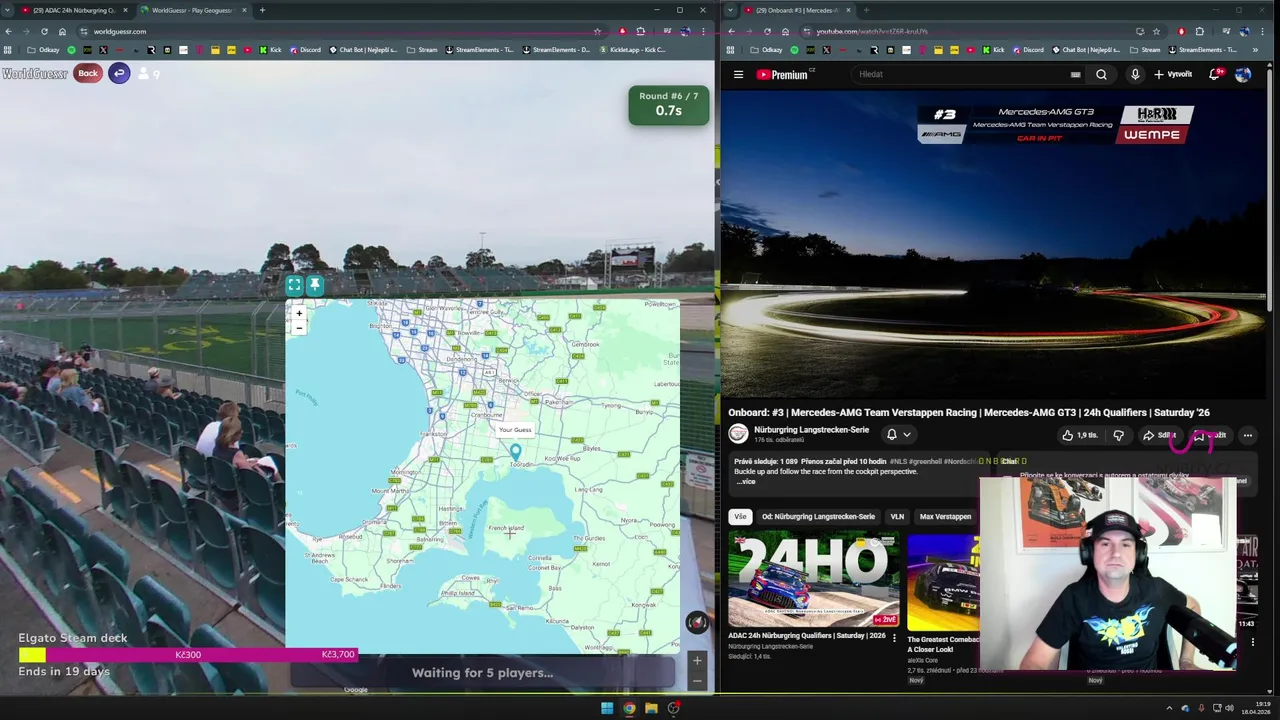Click the Vytvořit create button
The width and height of the screenshot is (1280, 720).
click(1173, 74)
